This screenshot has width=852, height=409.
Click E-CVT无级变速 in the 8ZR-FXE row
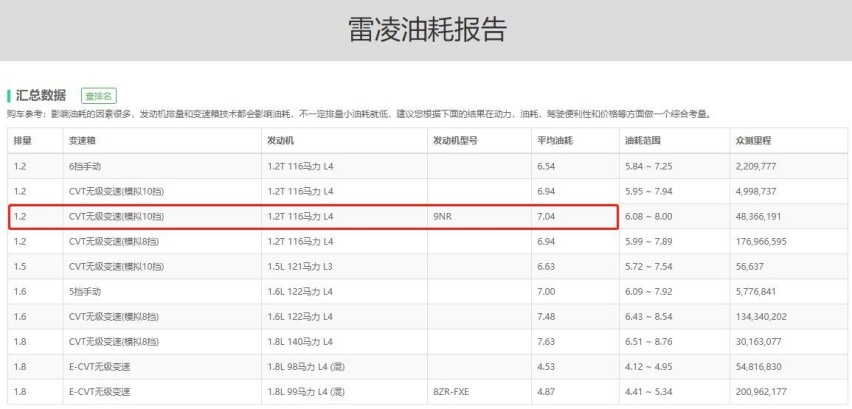tap(99, 392)
